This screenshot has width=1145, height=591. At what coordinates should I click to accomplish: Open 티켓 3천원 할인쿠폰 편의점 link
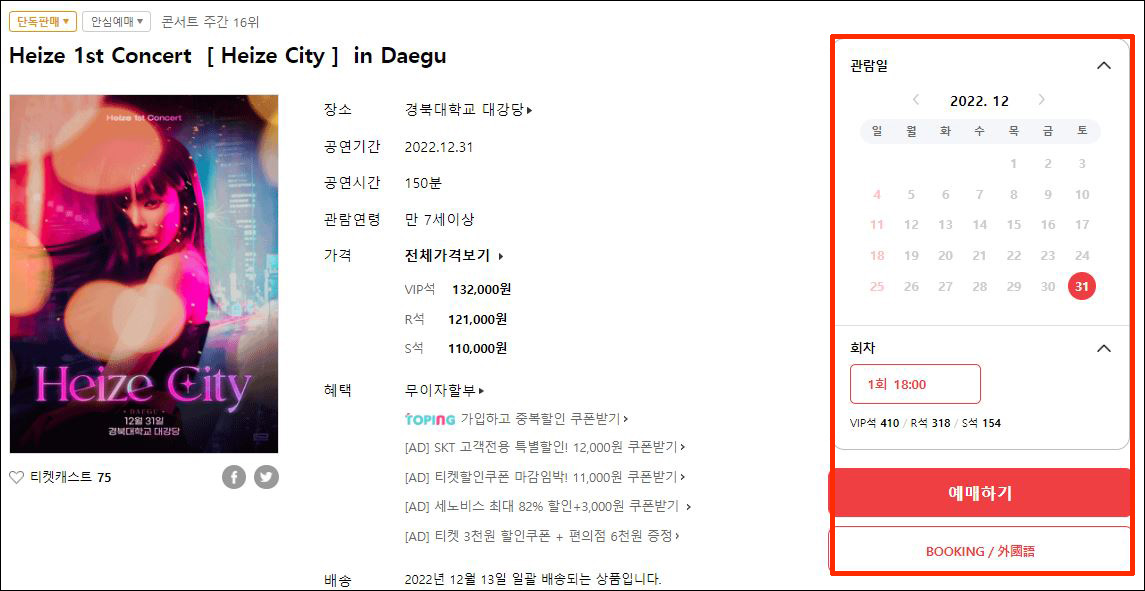541,536
